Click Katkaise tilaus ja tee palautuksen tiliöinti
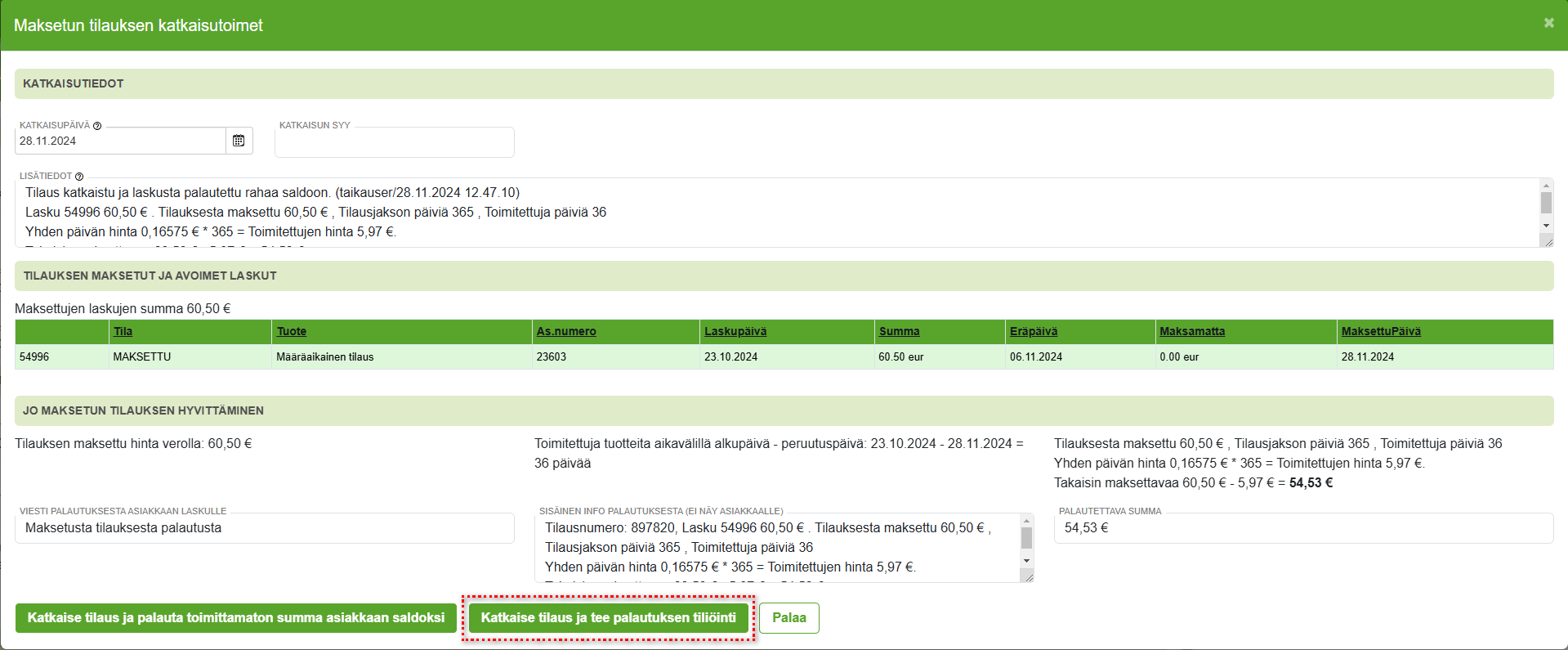 pos(609,618)
